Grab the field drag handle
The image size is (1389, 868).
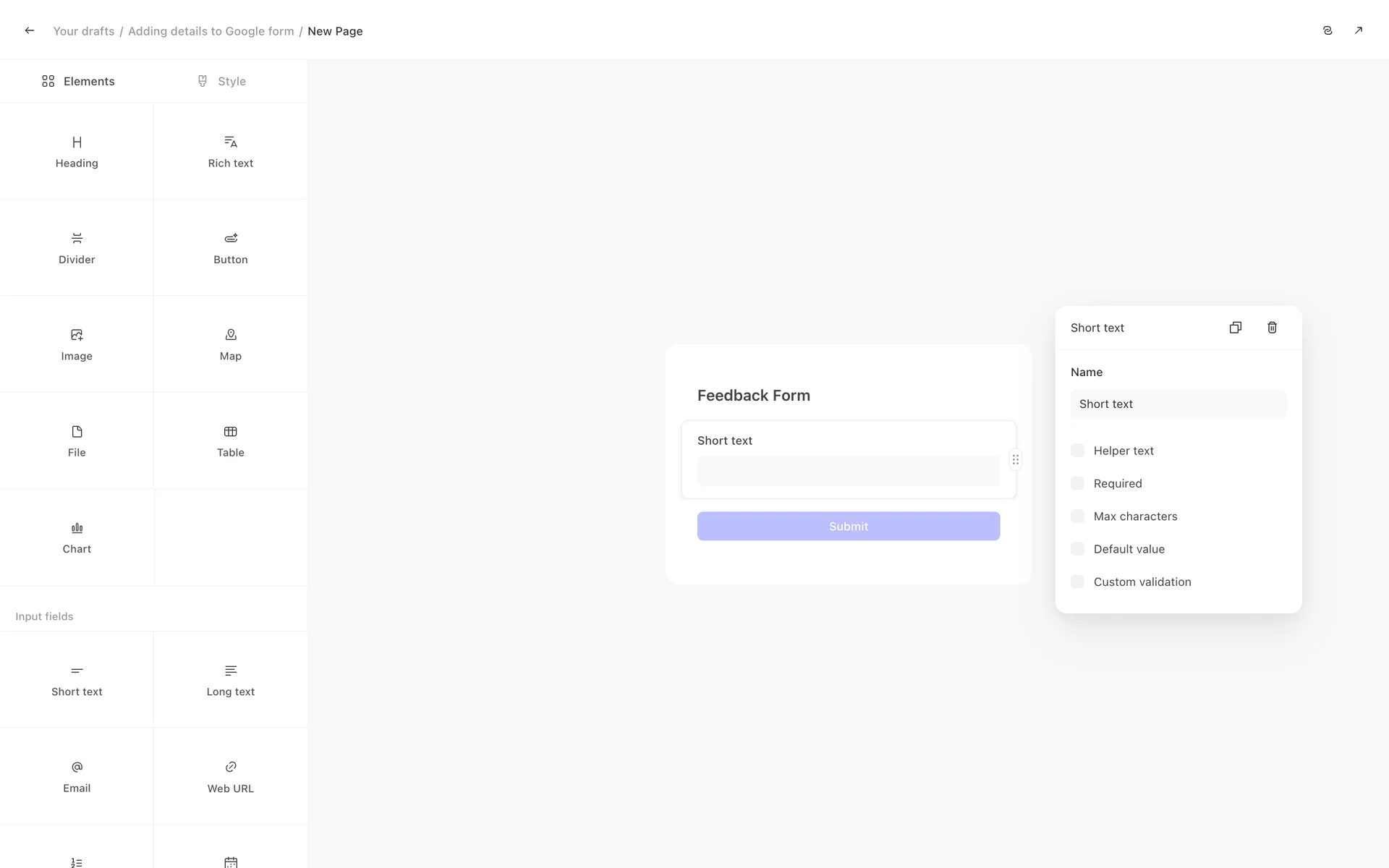[1015, 459]
